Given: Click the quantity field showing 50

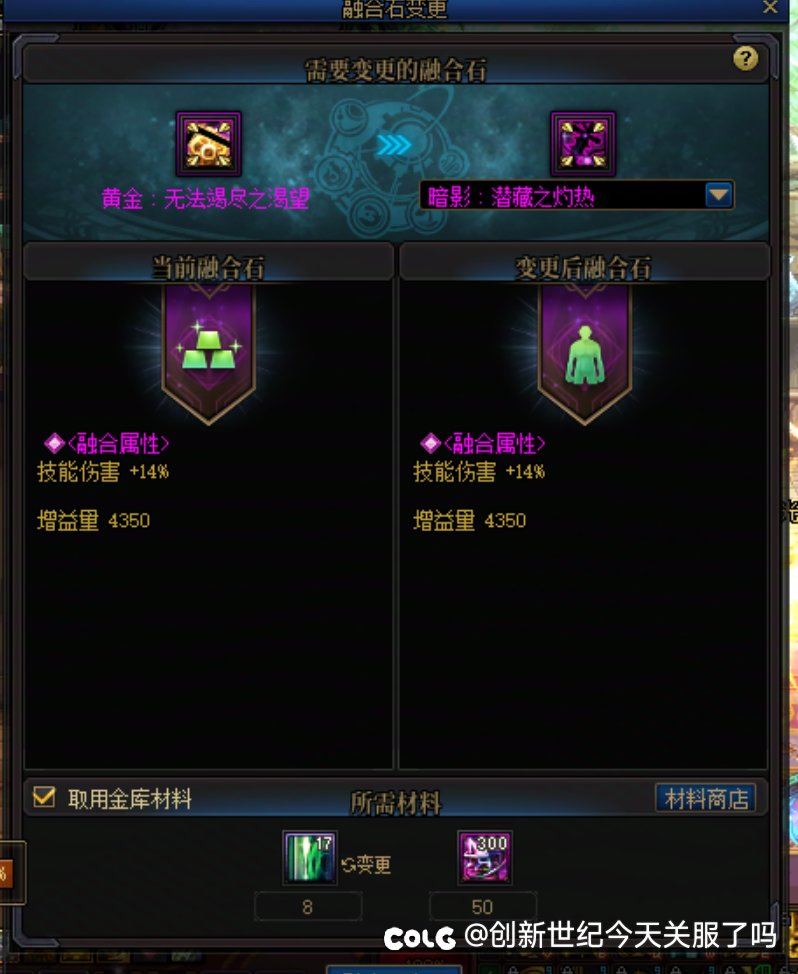Looking at the screenshot, I should (x=483, y=906).
